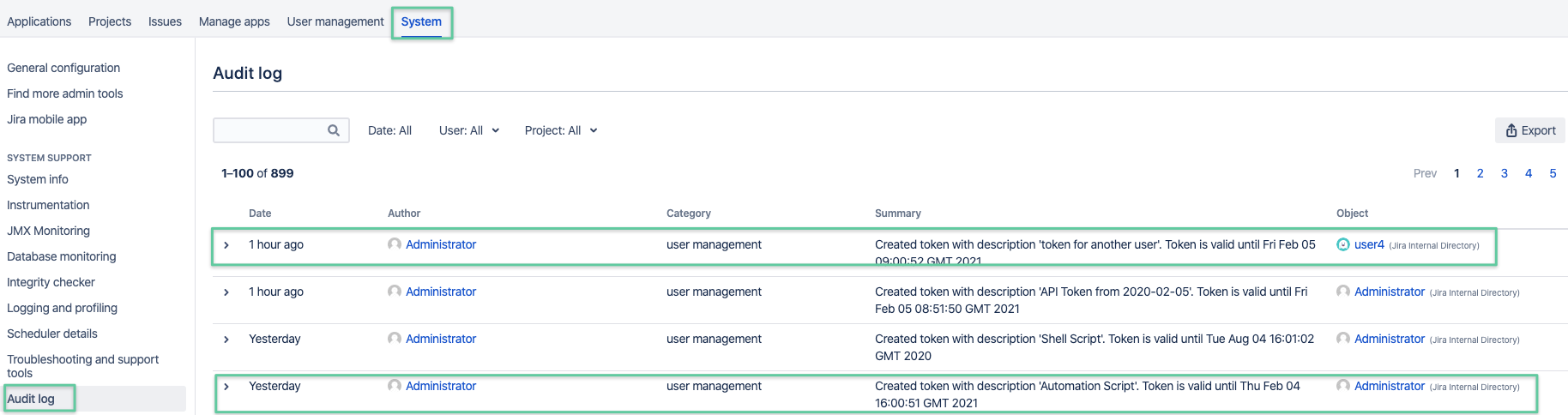Click the object avatar in the 'API Token' row

pyautogui.click(x=1343, y=292)
